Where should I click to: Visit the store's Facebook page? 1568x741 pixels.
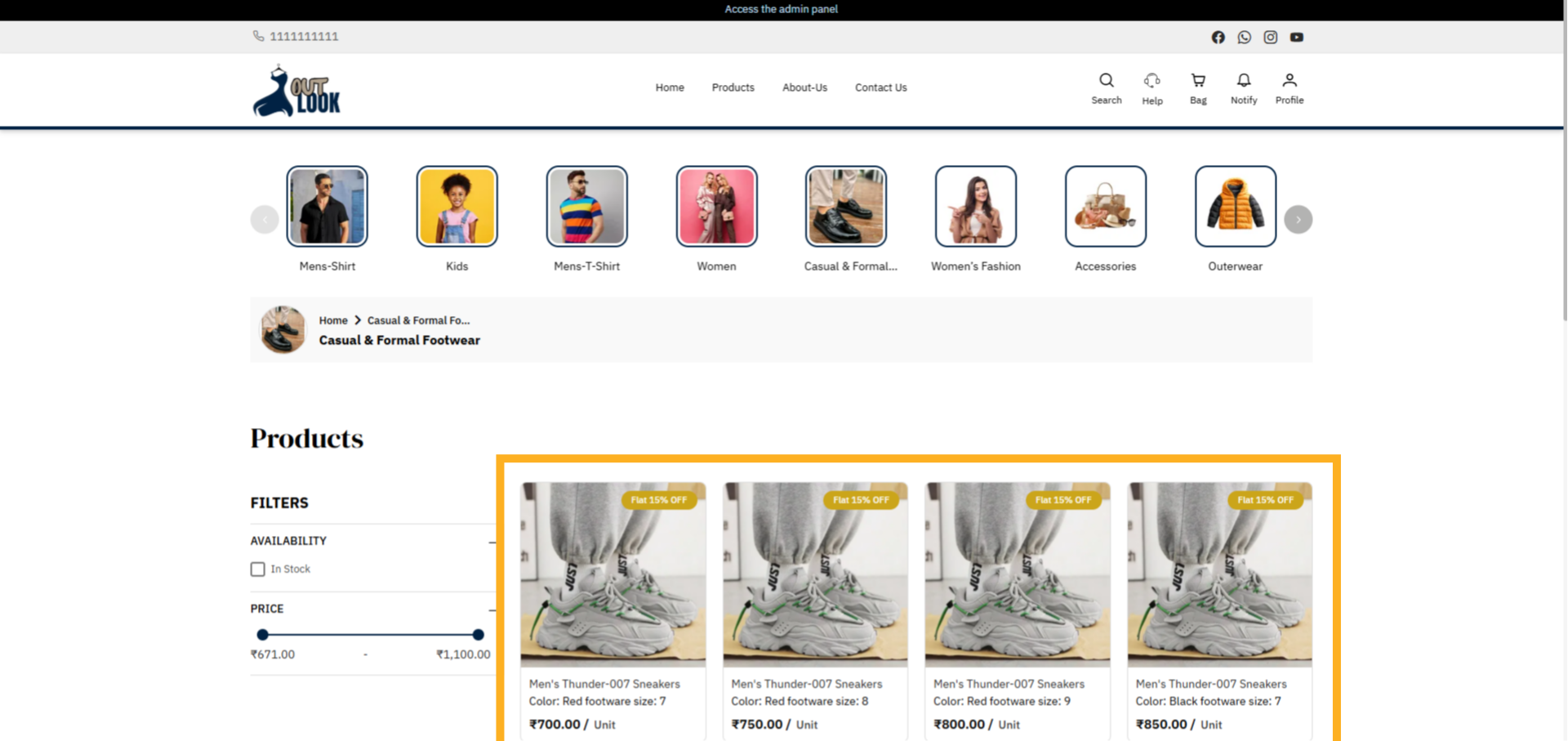click(1218, 37)
